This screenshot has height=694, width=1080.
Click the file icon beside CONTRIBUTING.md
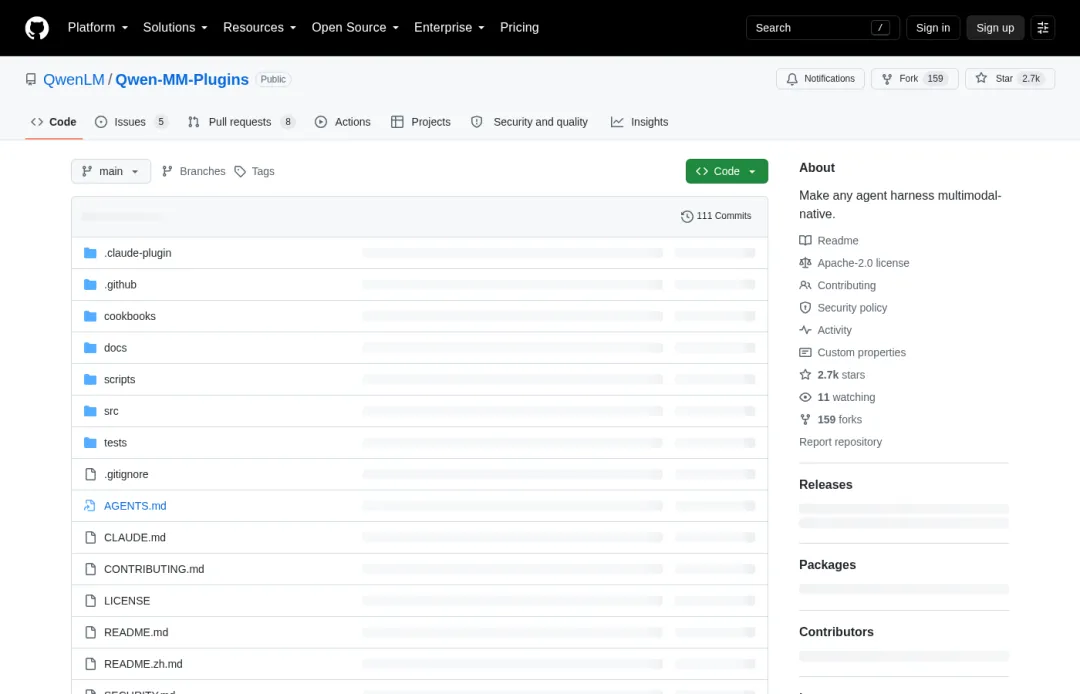coord(90,569)
